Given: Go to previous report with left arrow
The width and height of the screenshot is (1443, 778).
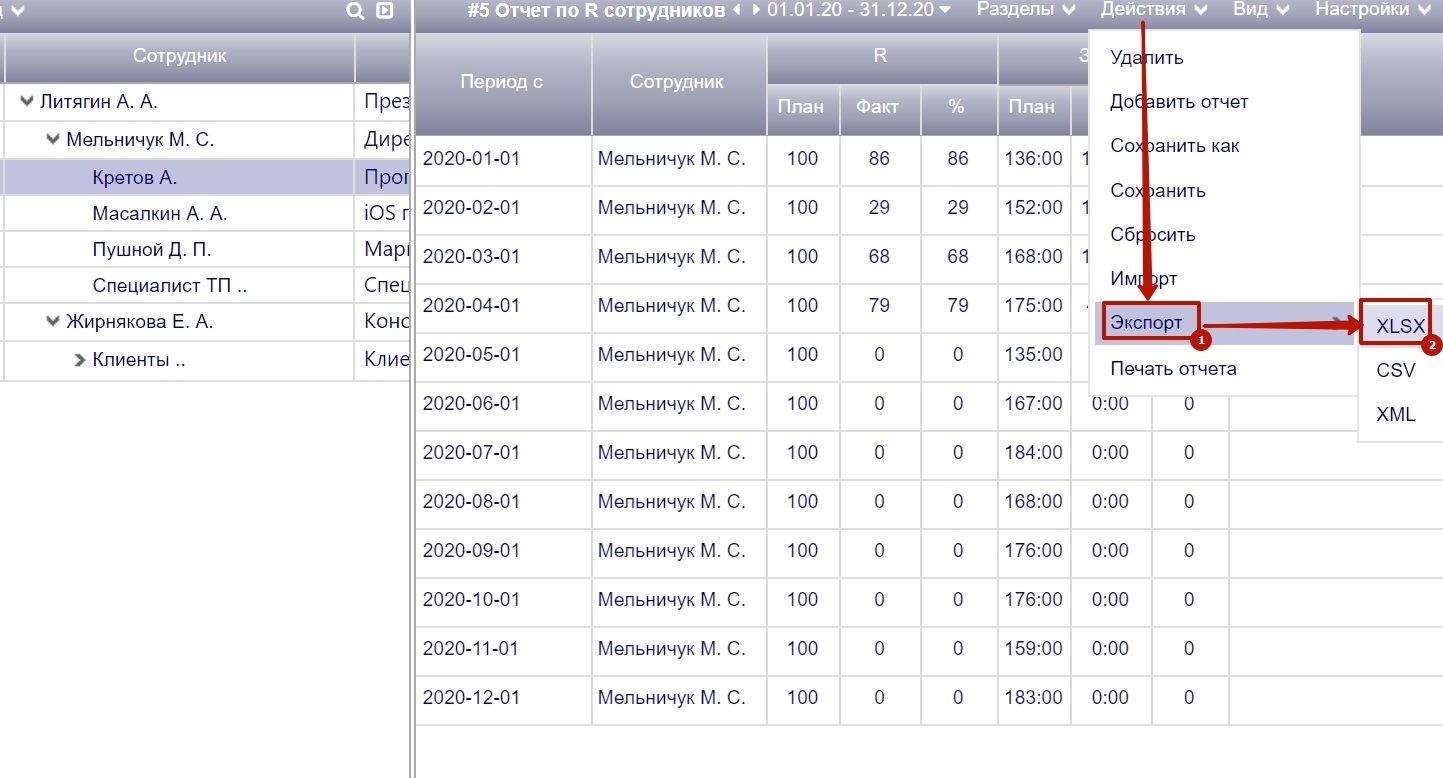Looking at the screenshot, I should coord(737,10).
